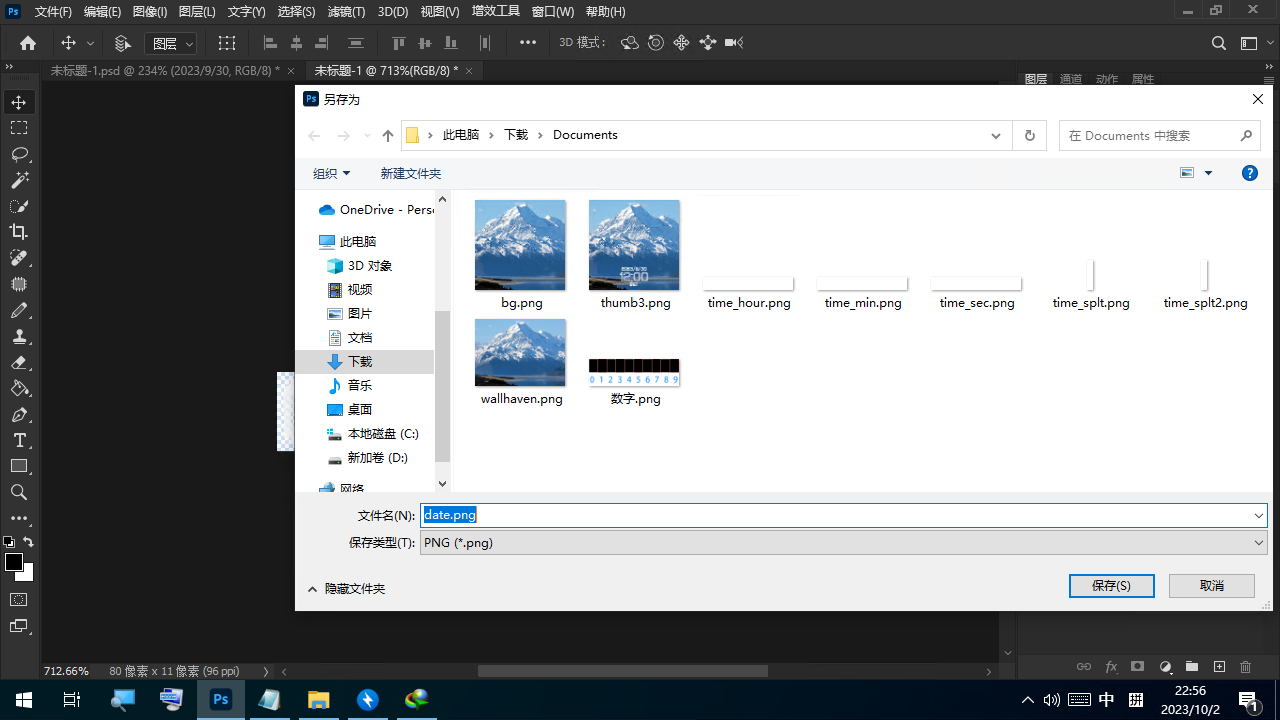This screenshot has width=1280, height=720.
Task: Select the Lasso tool
Action: 19,154
